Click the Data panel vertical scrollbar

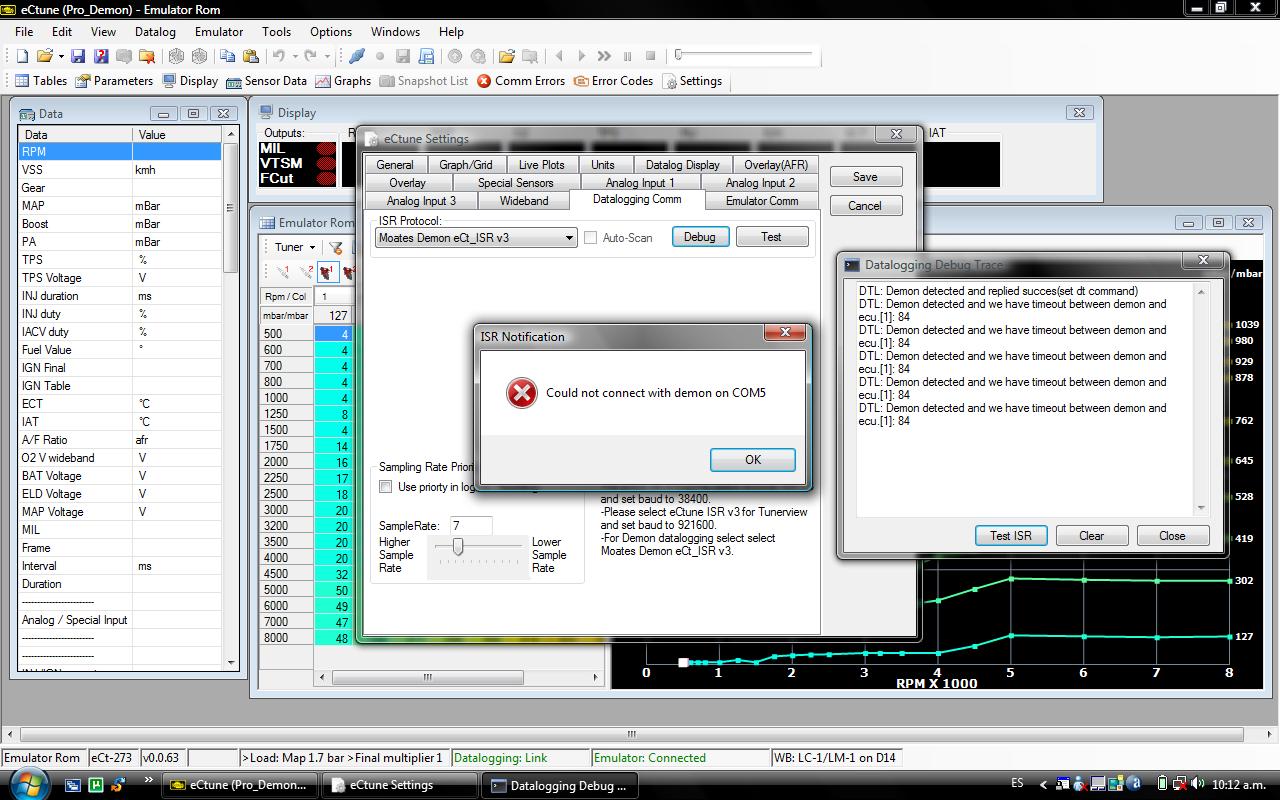pyautogui.click(x=231, y=399)
